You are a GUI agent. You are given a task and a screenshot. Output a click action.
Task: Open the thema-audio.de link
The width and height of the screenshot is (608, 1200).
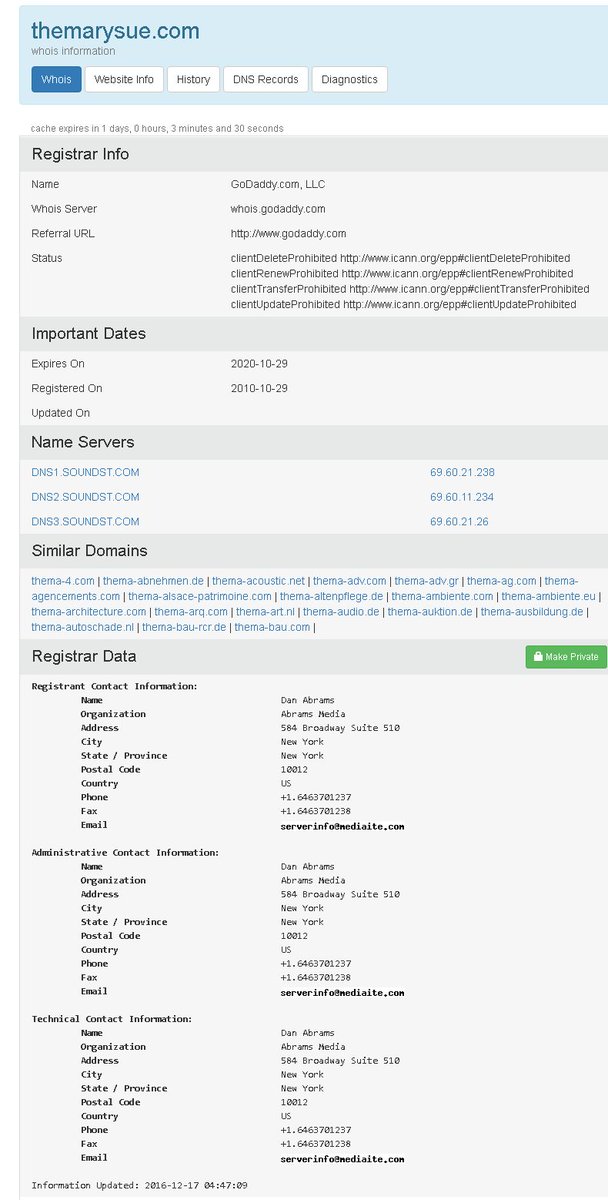tap(341, 612)
